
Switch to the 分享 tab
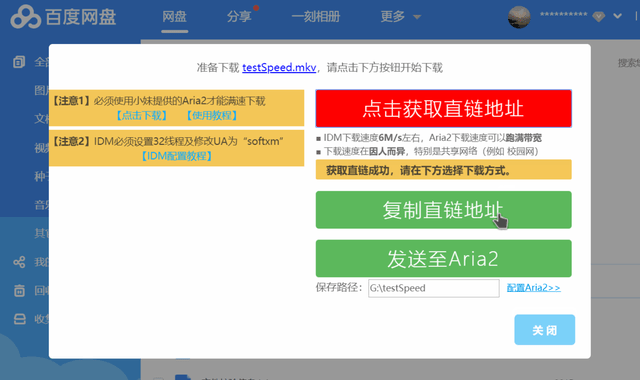[239, 17]
